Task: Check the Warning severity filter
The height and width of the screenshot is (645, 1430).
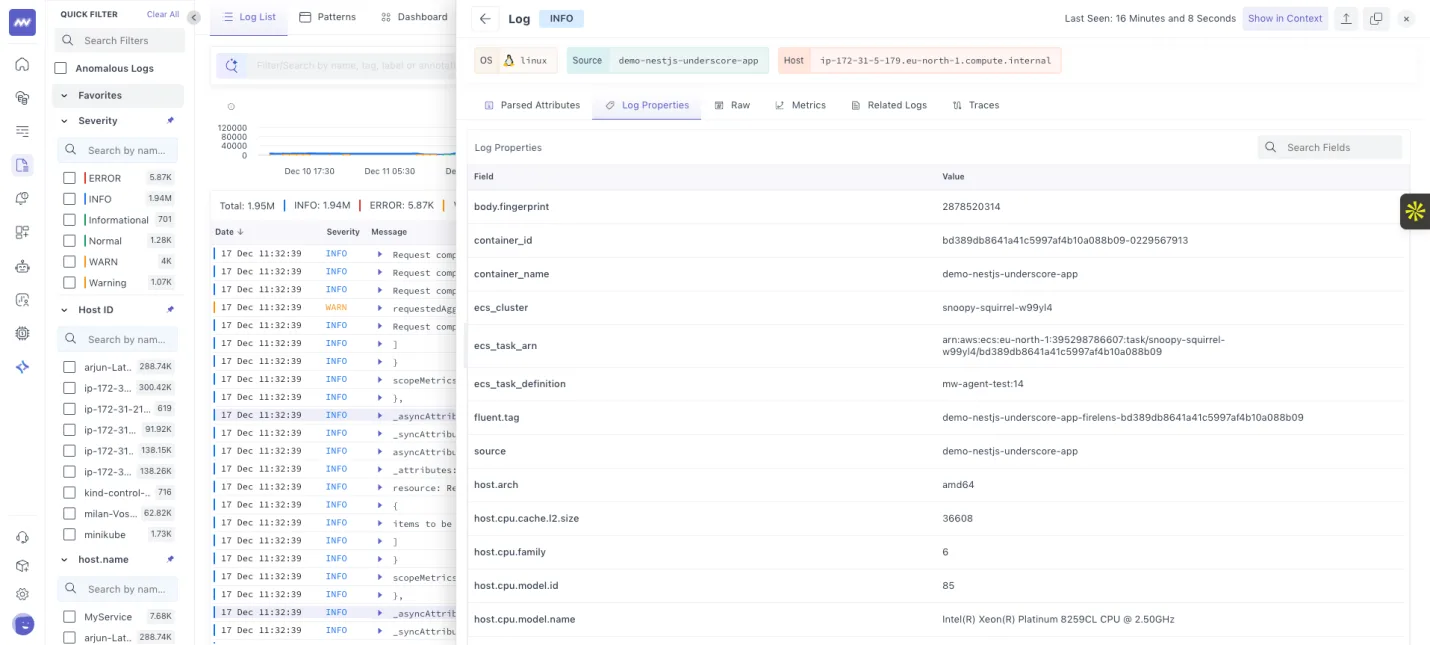Action: tap(69, 283)
